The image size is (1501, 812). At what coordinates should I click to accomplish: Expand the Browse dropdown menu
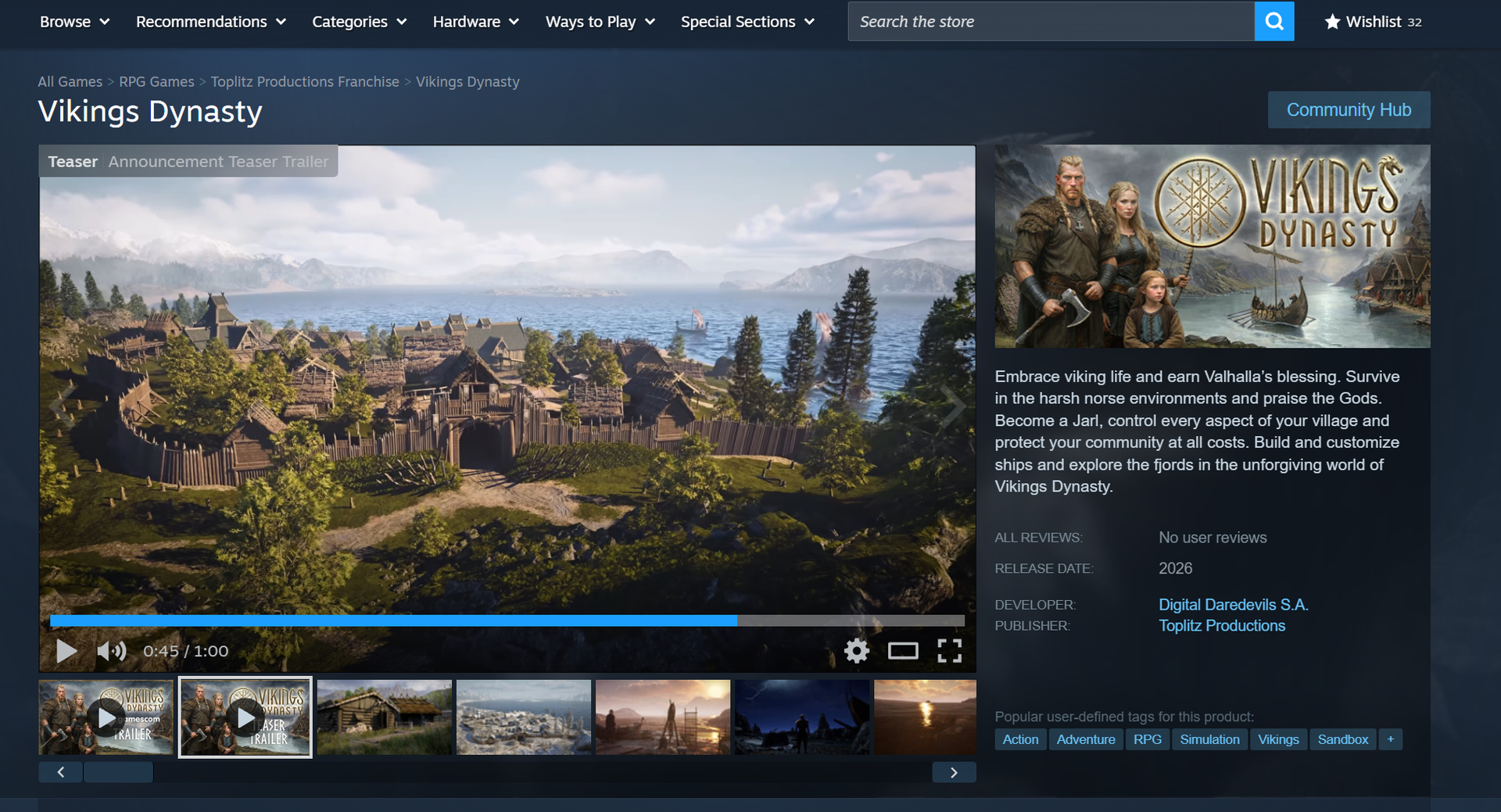(74, 22)
